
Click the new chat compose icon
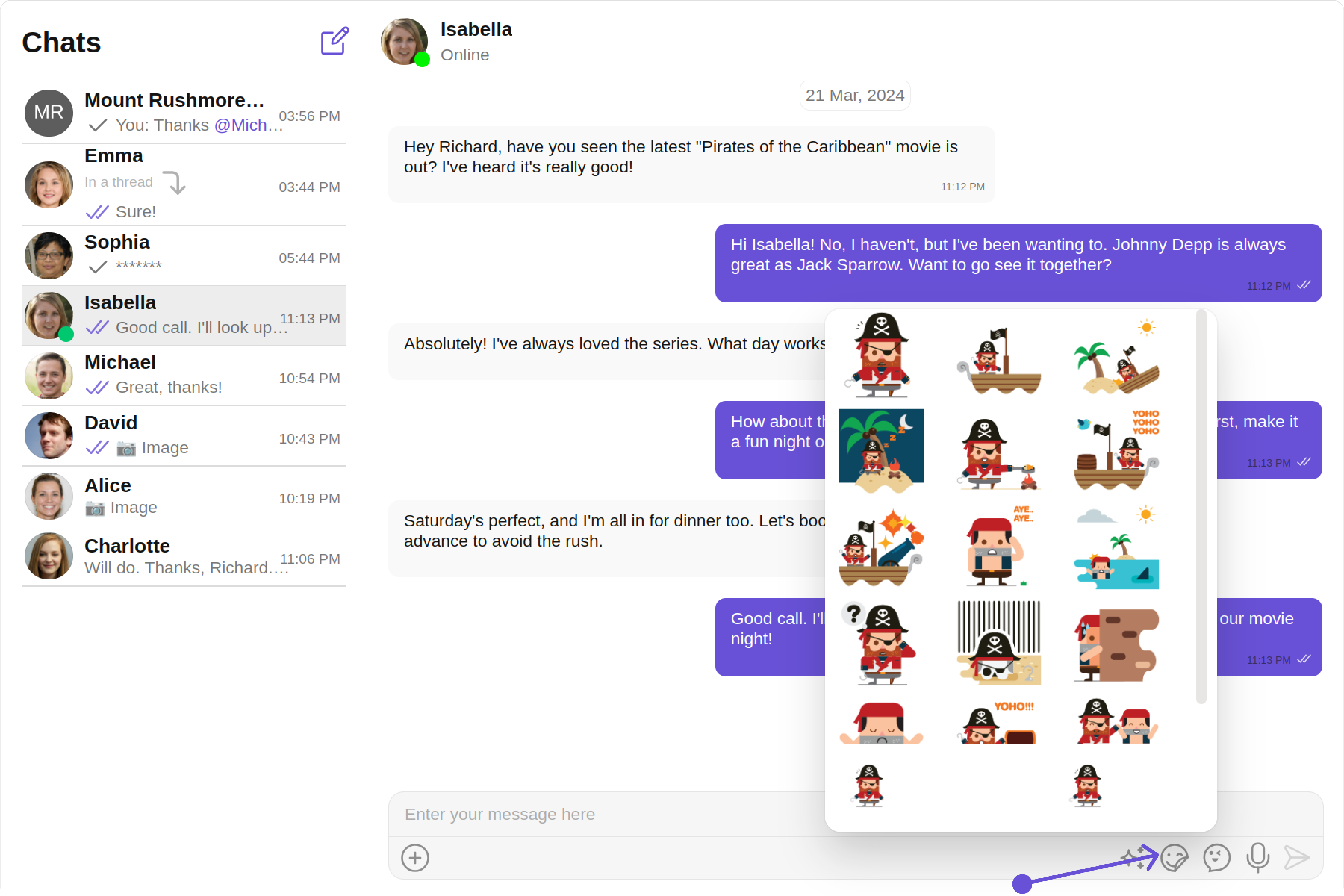tap(334, 41)
